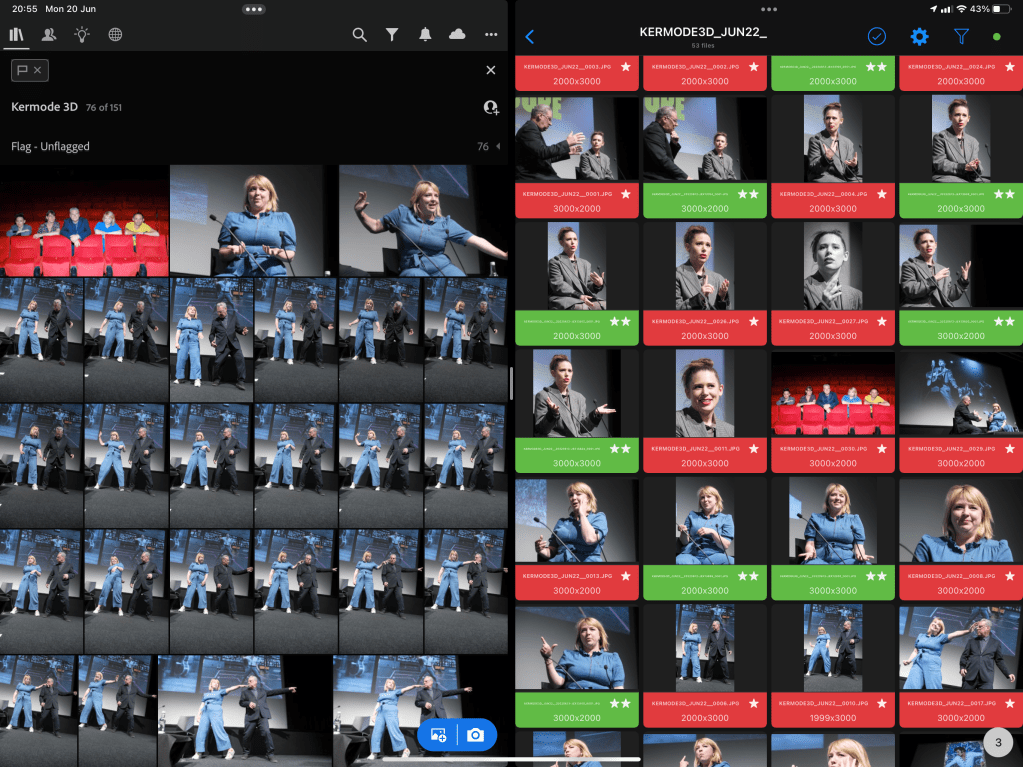
Task: Tap the add photos button
Action: (x=438, y=735)
